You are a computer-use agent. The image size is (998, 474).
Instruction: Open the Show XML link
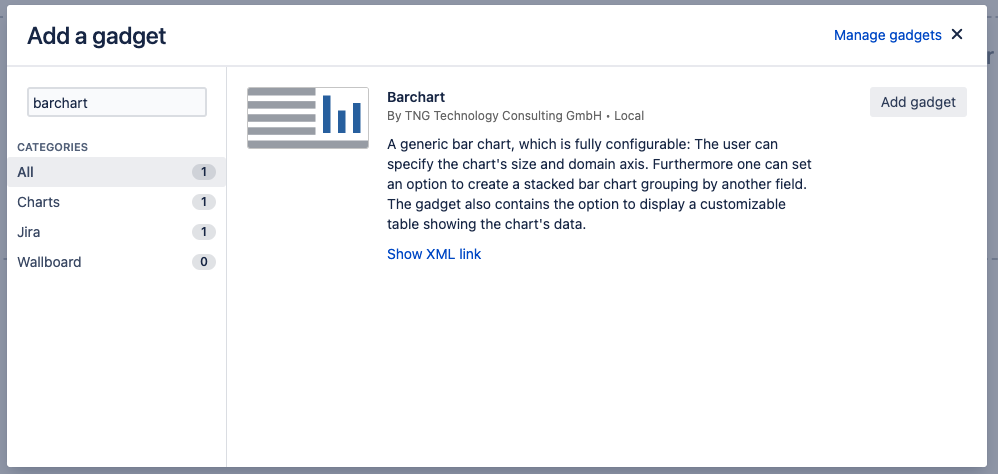coord(434,254)
